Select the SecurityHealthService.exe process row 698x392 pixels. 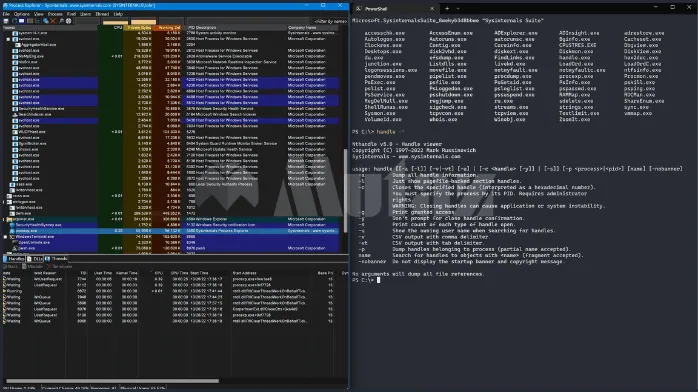pos(171,109)
